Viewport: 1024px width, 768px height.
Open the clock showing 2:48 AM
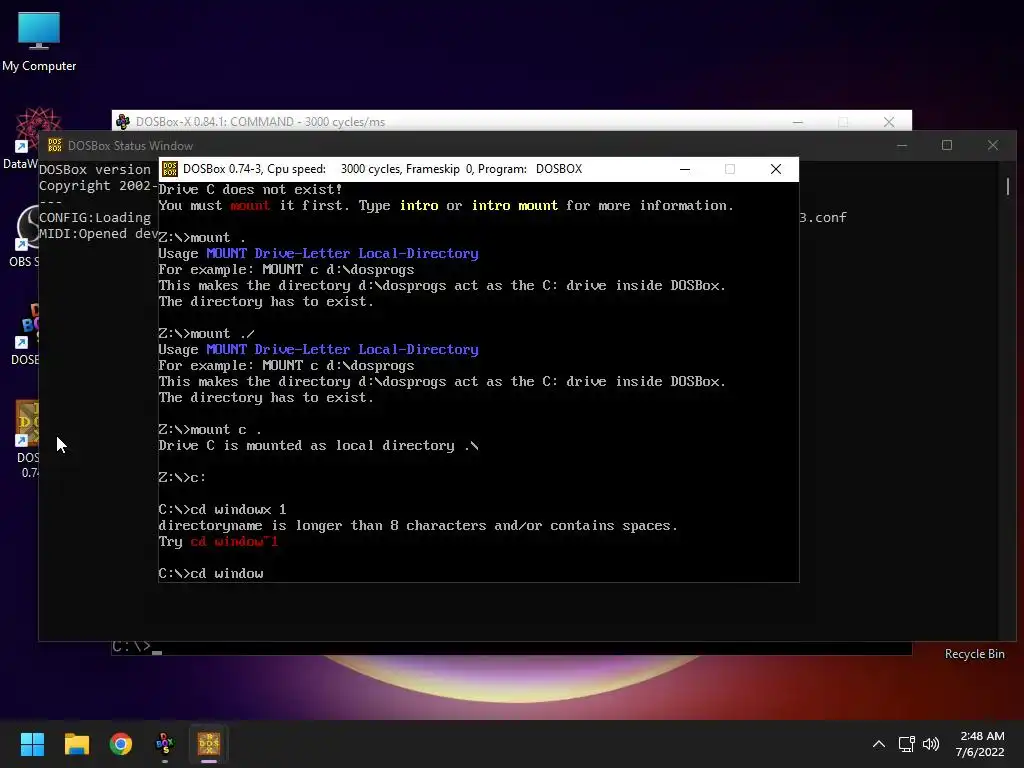click(980, 744)
